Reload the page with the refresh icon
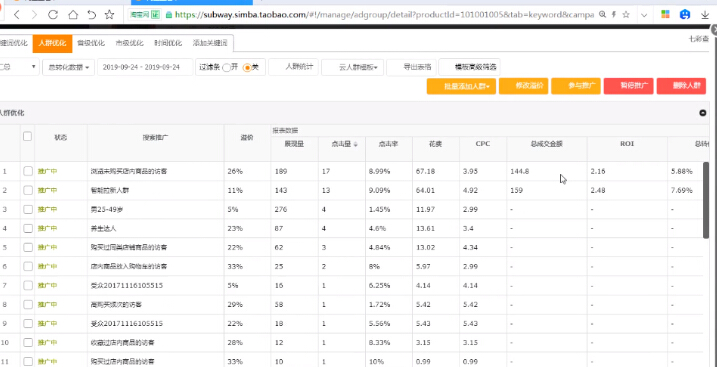Screen dimensions: 717x367 pos(53,15)
